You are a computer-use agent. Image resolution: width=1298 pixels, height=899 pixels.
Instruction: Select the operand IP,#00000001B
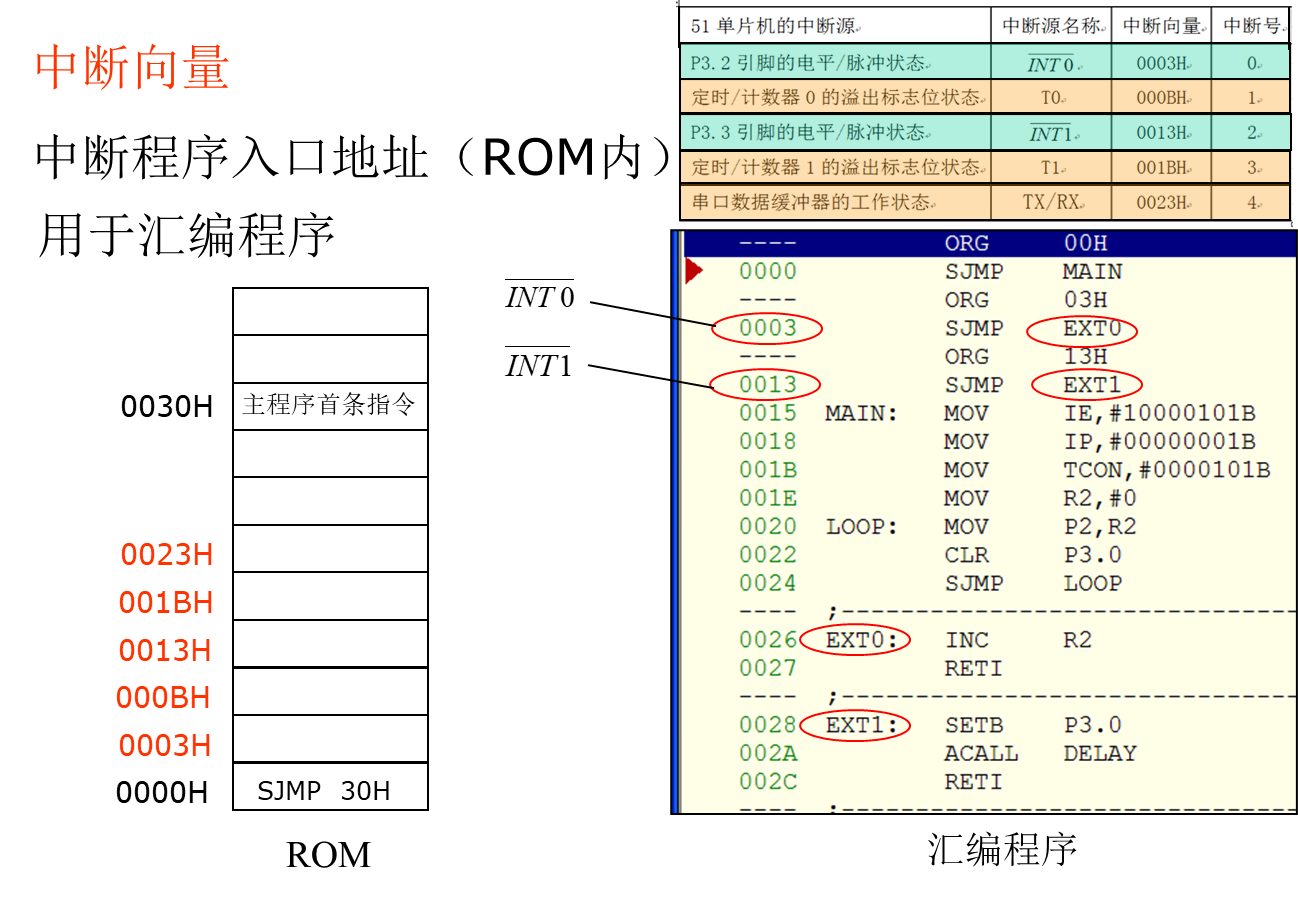pyautogui.click(x=1159, y=441)
